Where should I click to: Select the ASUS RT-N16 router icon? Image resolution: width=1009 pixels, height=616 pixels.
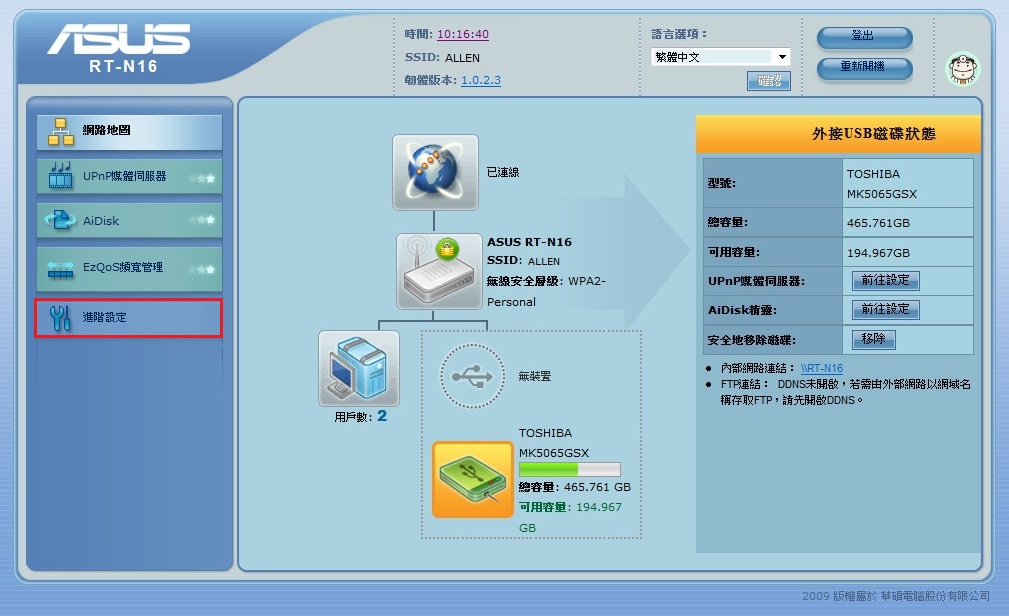click(439, 271)
